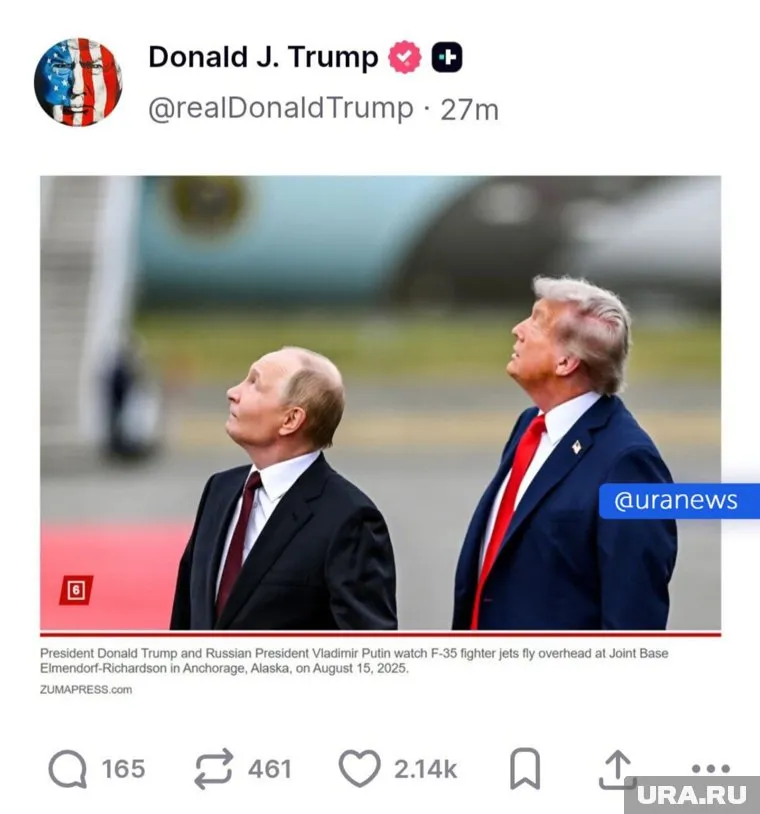This screenshot has height=814, width=760.
Task: Click the 27m post timestamp
Action: tap(469, 110)
